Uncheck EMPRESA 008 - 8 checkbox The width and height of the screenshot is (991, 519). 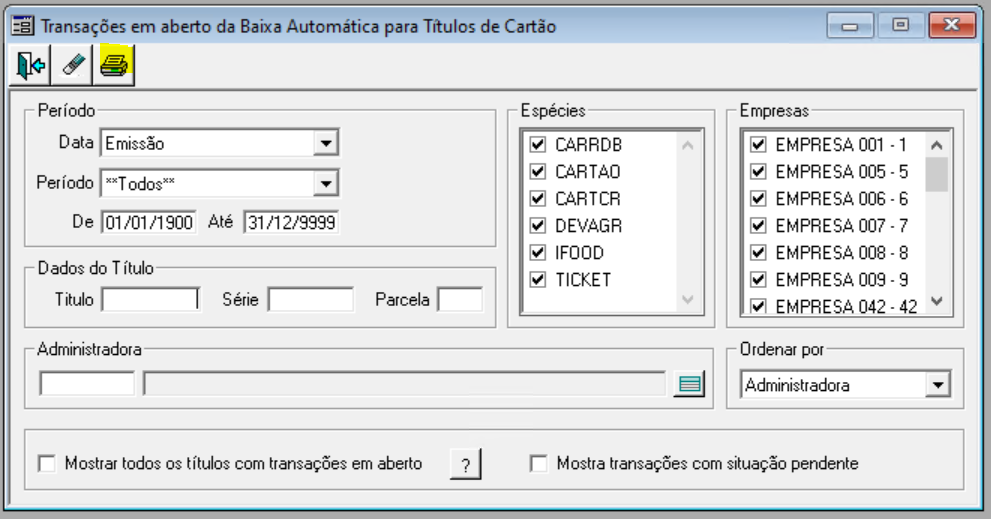(x=758, y=253)
